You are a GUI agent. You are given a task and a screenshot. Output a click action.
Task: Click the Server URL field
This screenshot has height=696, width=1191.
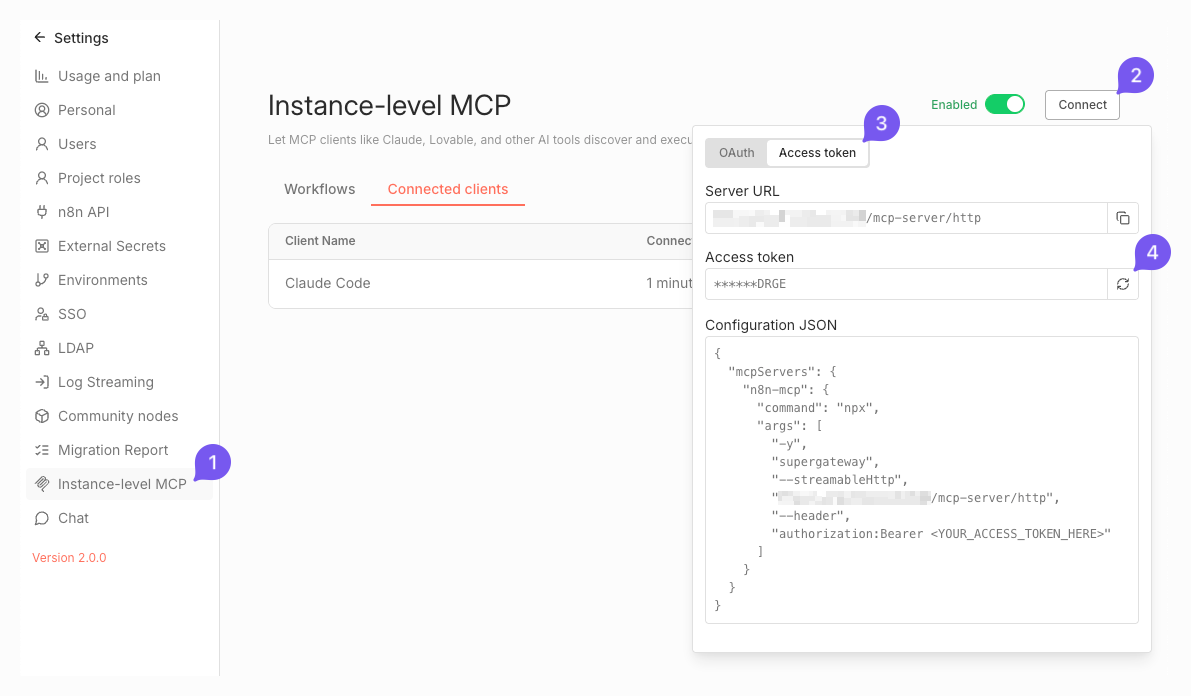point(905,218)
